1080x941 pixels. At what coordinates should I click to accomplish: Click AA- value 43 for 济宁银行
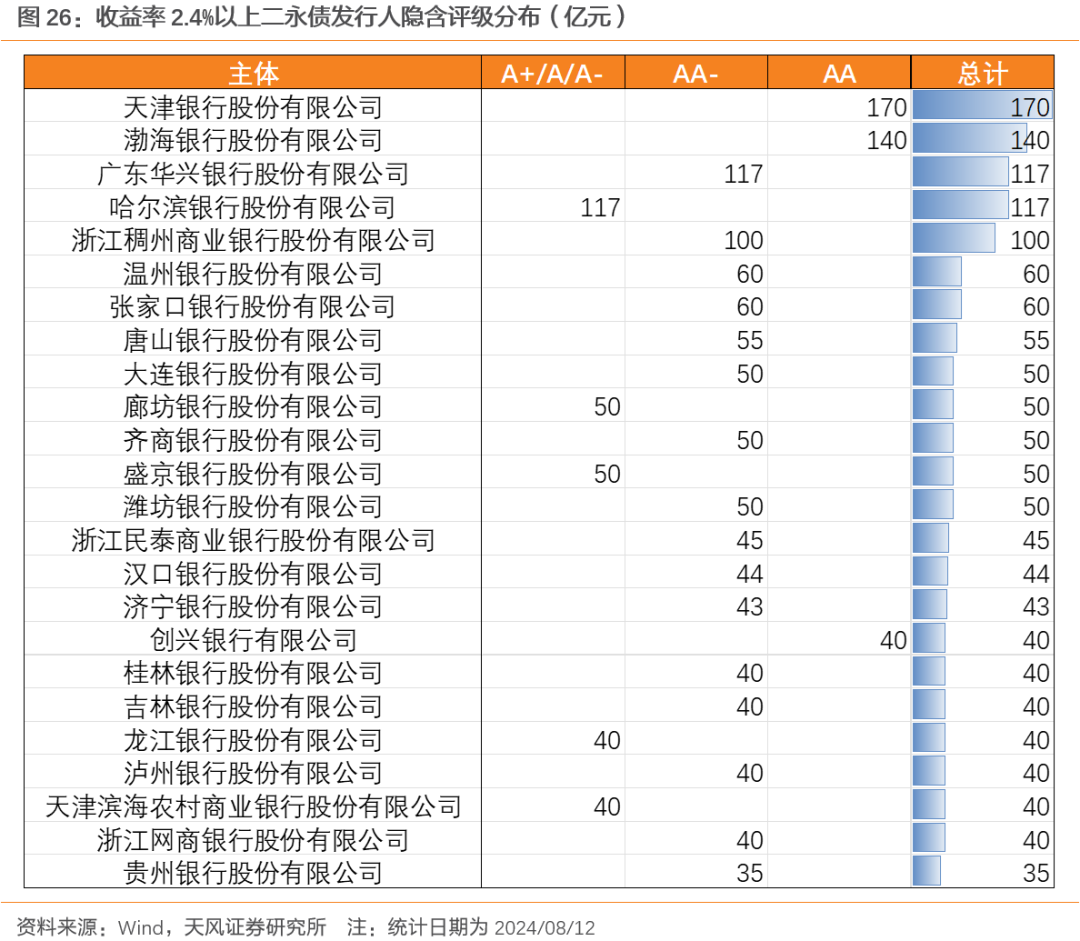[x=749, y=607]
